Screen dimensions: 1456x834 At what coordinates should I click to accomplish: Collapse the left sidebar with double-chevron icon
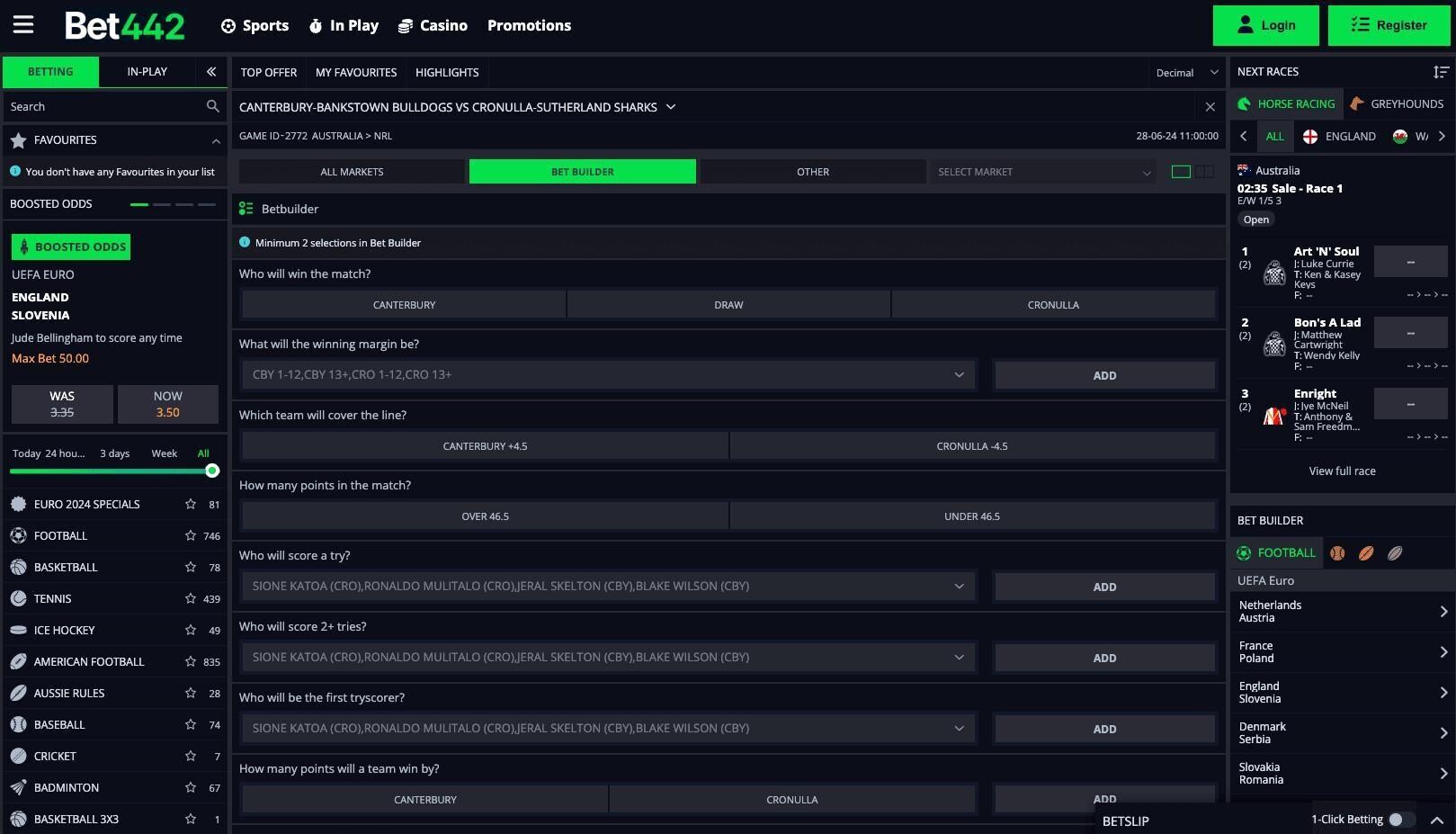(x=211, y=72)
